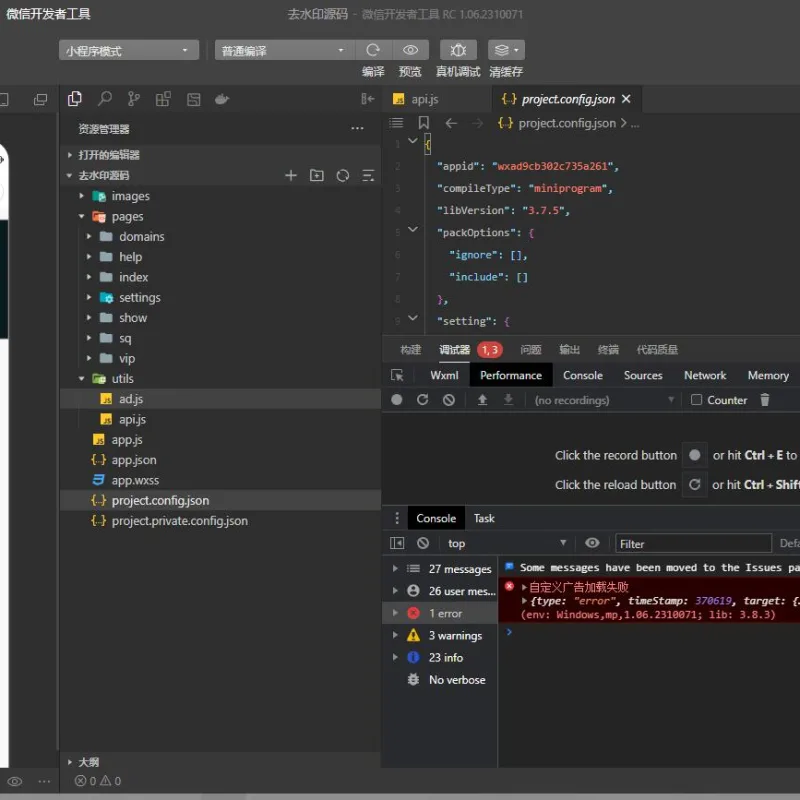The height and width of the screenshot is (800, 800).
Task: Click the new file plus icon
Action: pyautogui.click(x=291, y=176)
